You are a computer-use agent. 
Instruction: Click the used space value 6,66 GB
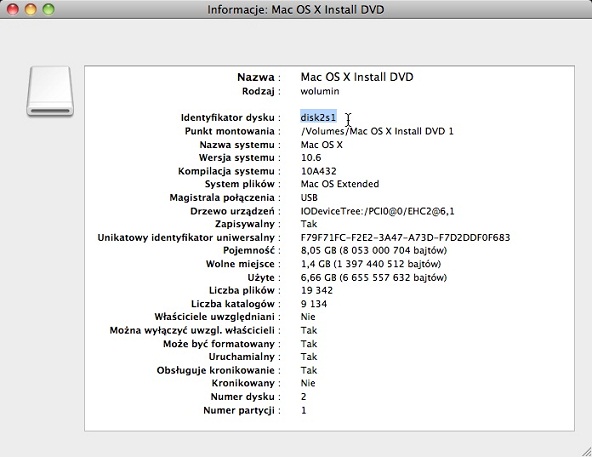click(374, 278)
